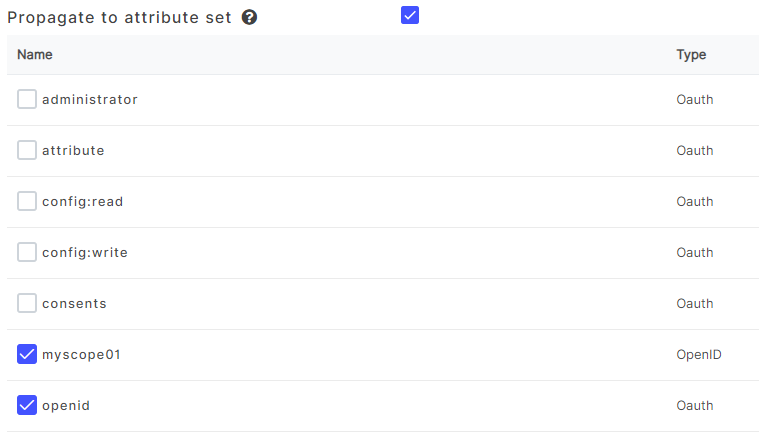Uncheck the Propagate to attribute set checkbox
Screen dimensions: 759x438
click(410, 15)
